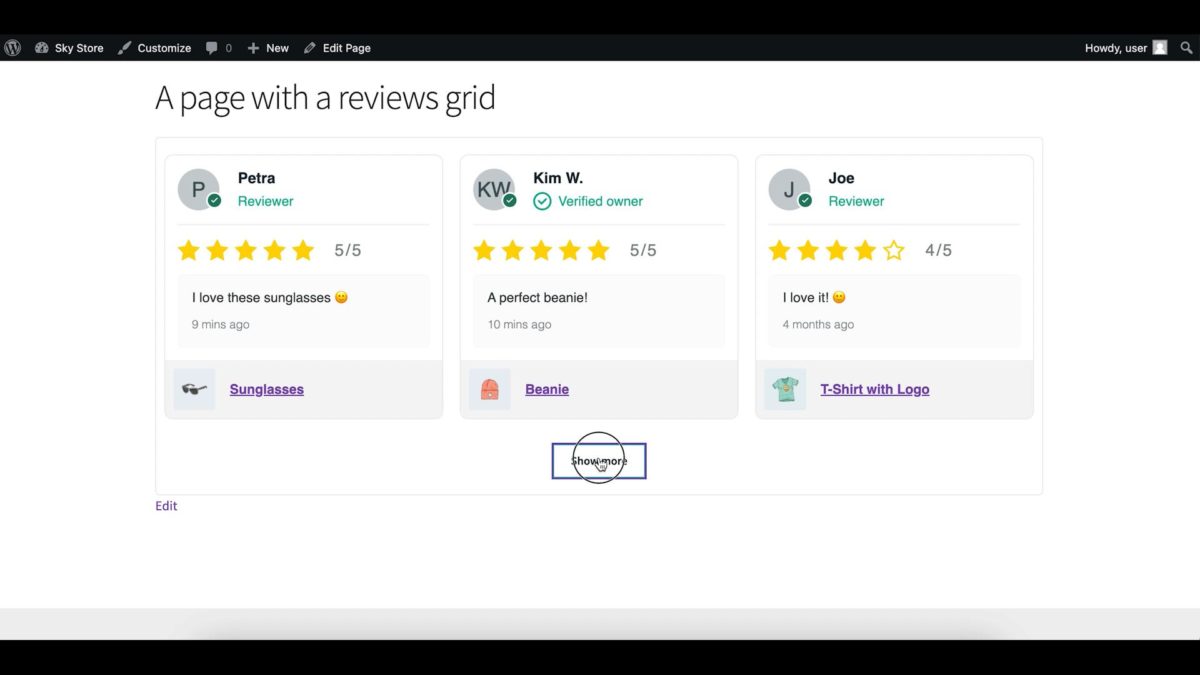This screenshot has width=1200, height=675.
Task: Click the sunglasses product thumbnail image
Action: pos(193,389)
